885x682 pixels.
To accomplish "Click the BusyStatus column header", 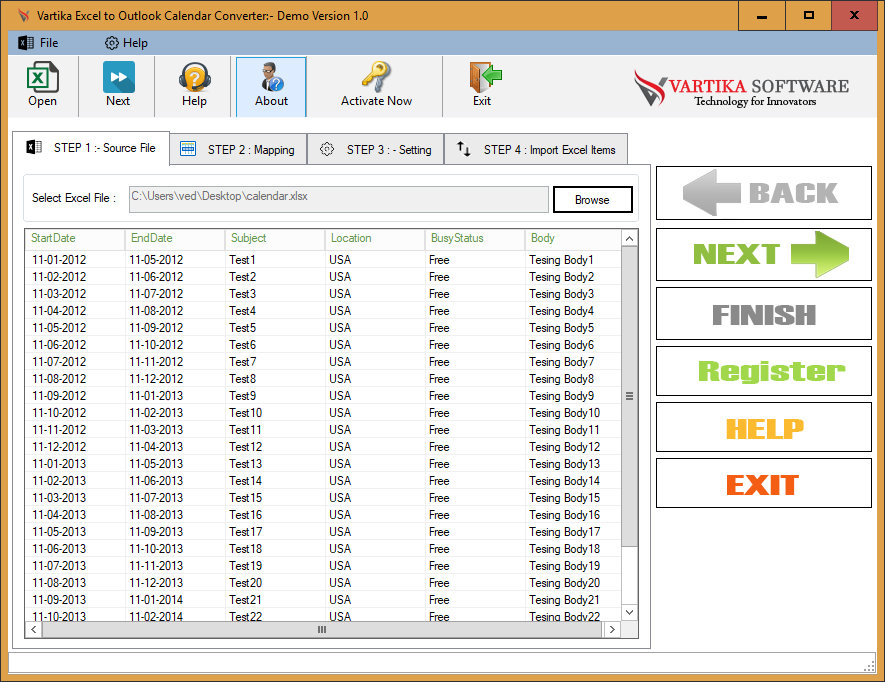I will pos(475,238).
